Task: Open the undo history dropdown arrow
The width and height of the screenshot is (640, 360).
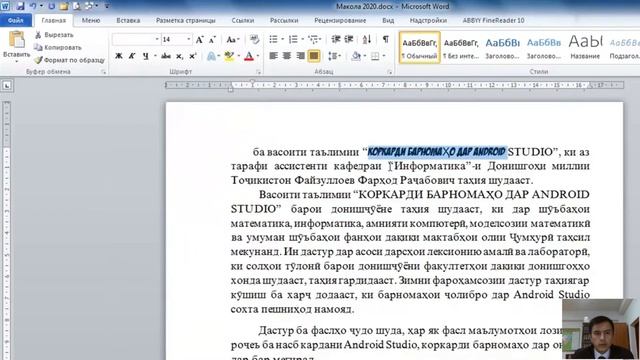Action: [x=41, y=6]
